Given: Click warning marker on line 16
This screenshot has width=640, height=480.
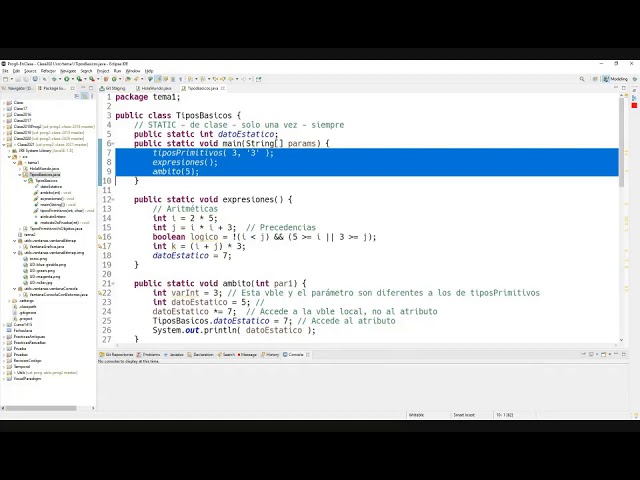Looking at the screenshot, I should pyautogui.click(x=100, y=237).
